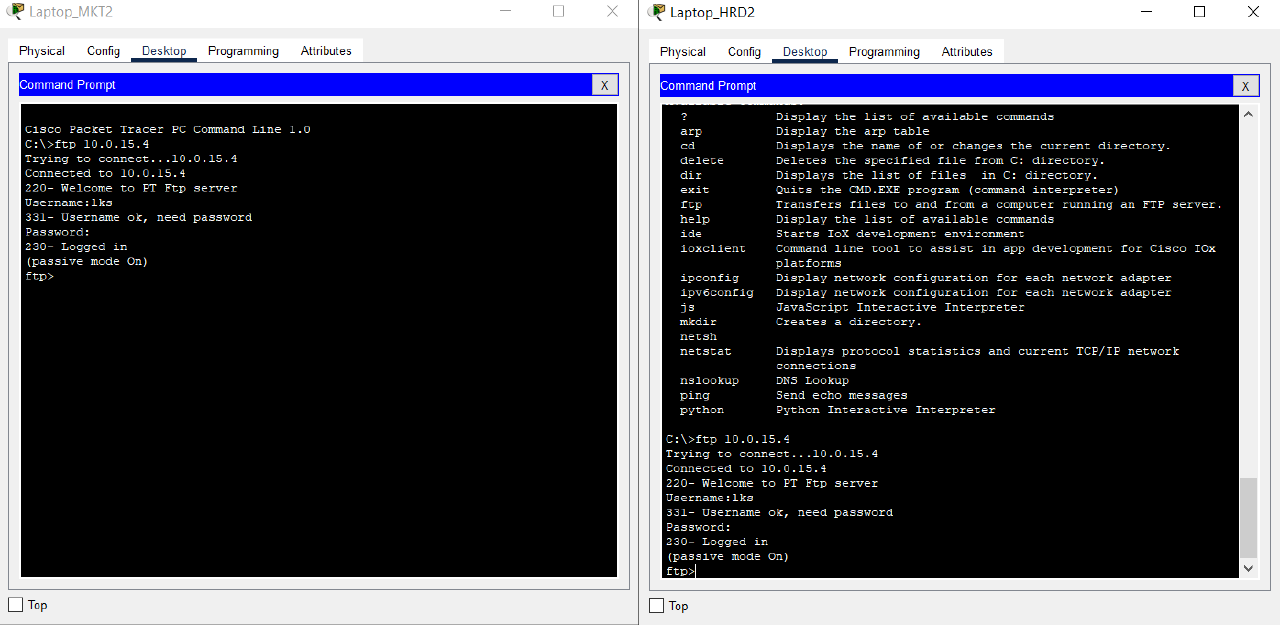The width and height of the screenshot is (1280, 625).
Task: Click the scrollbar down arrow in Laptop_HRD2
Action: click(x=1248, y=568)
